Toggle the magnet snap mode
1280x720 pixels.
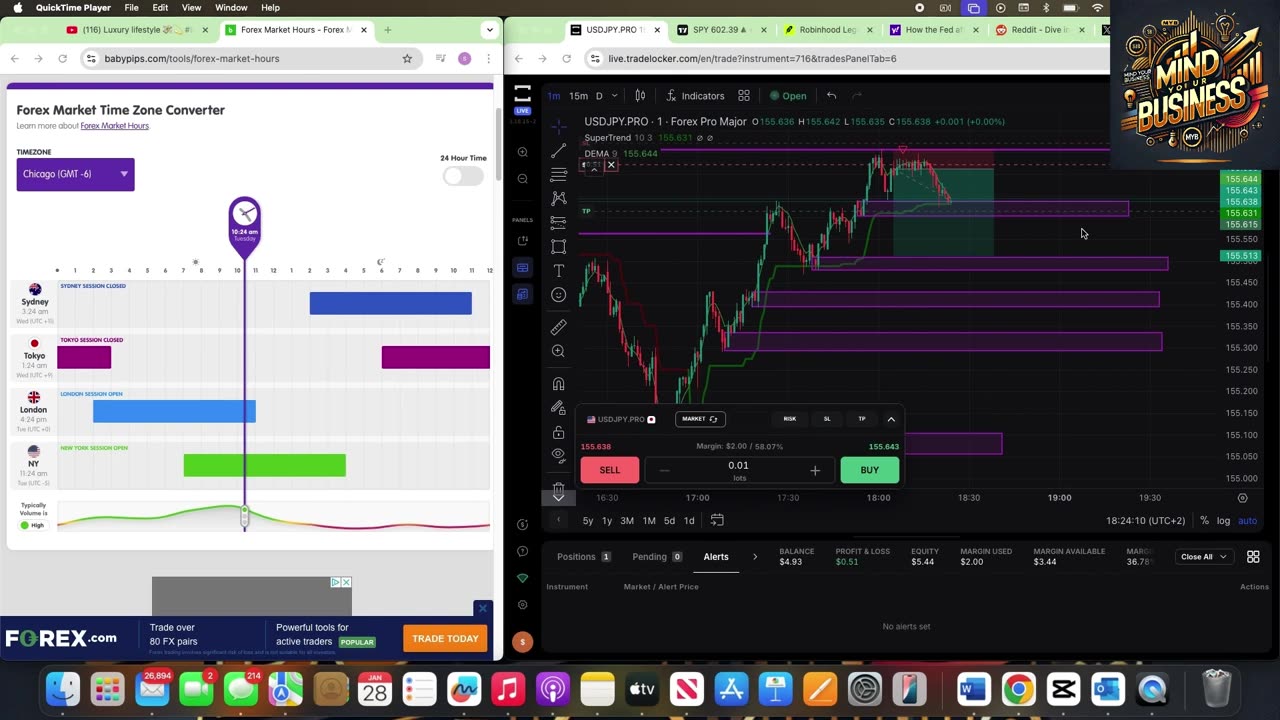(x=559, y=384)
